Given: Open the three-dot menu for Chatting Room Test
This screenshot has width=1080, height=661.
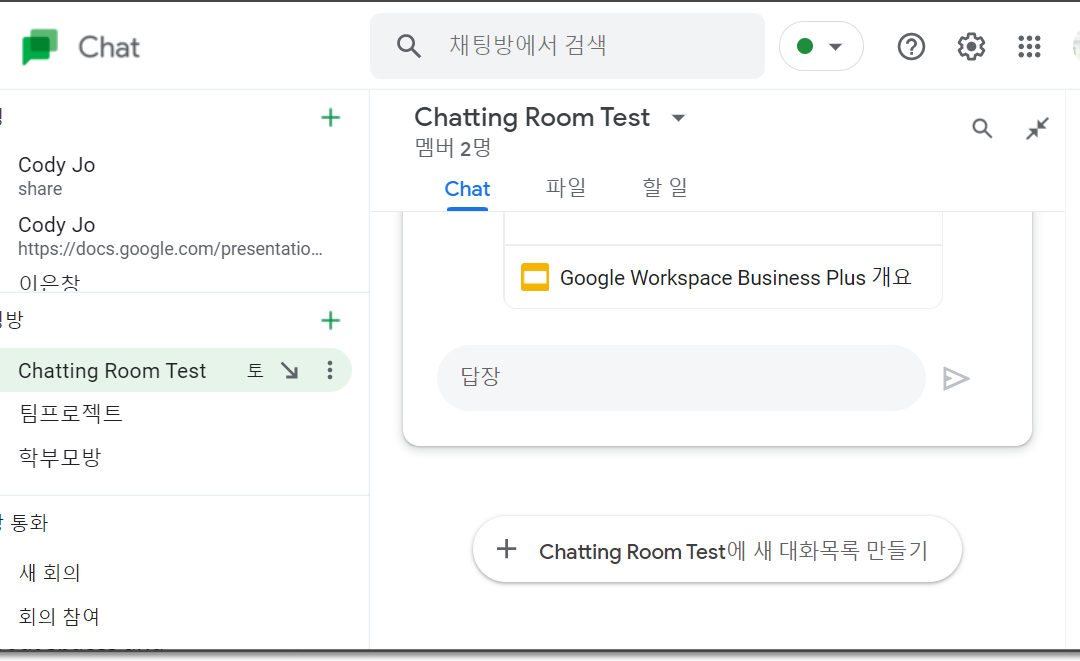Looking at the screenshot, I should click(330, 370).
